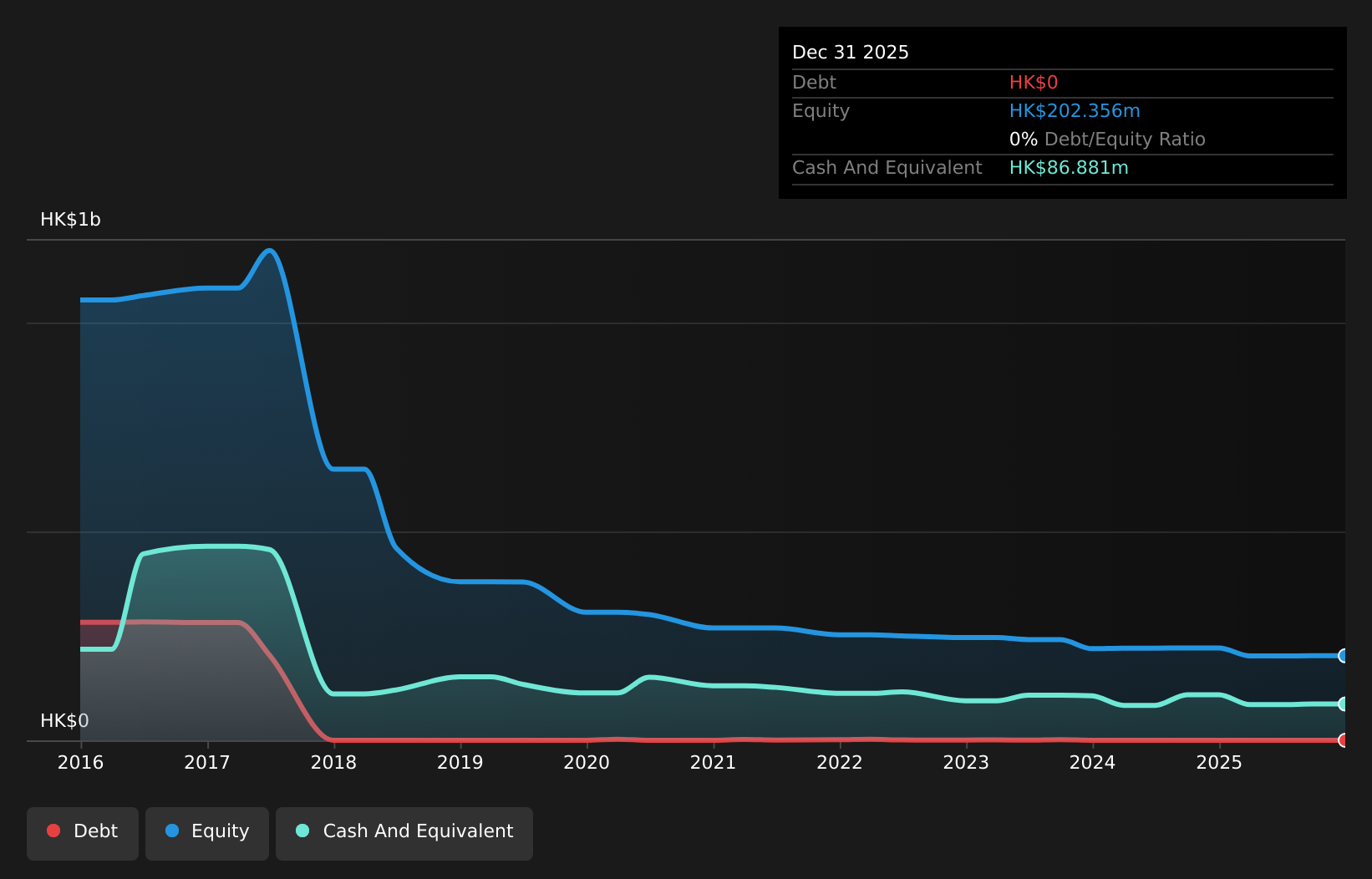Select the teal Cash endpoint marker
This screenshot has width=1372, height=879.
point(1344,704)
